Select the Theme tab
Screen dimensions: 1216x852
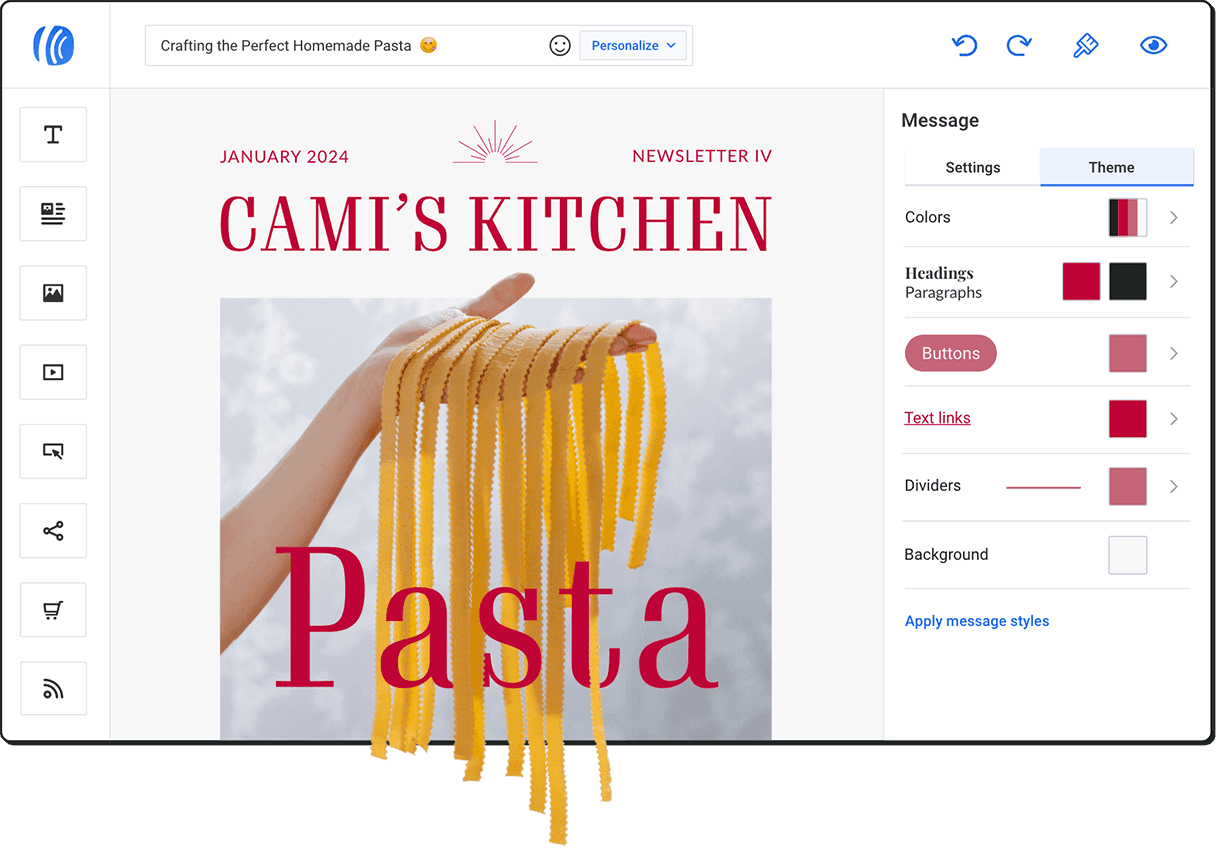click(1117, 167)
